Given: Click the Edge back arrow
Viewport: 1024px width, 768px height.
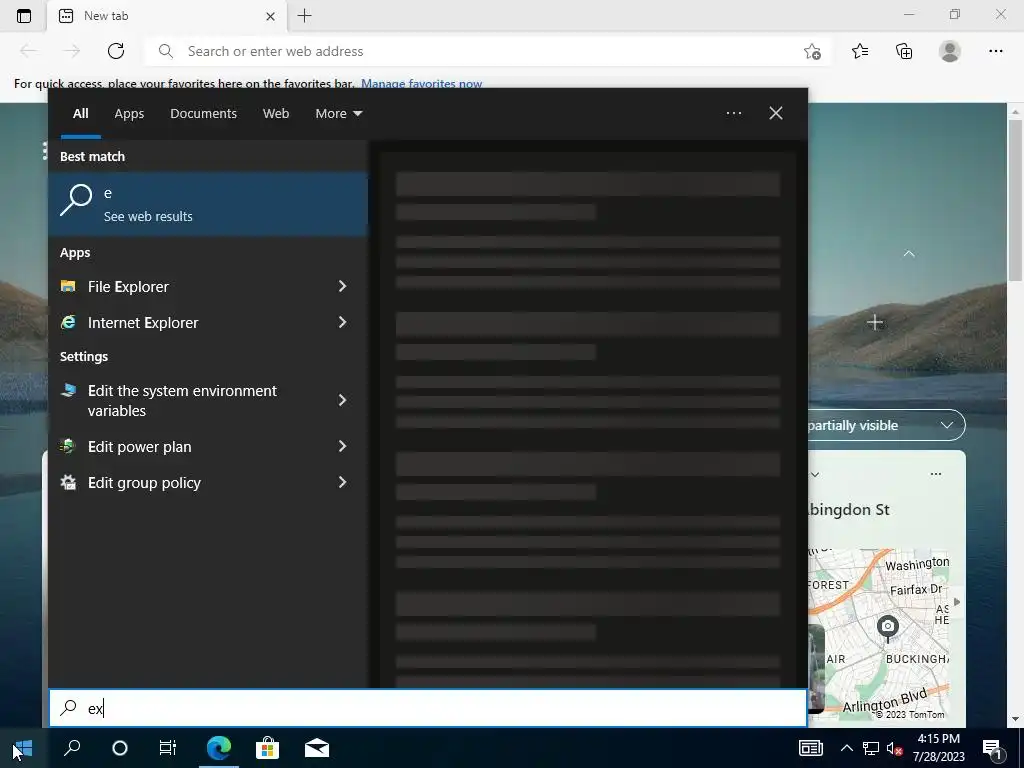Looking at the screenshot, I should (x=28, y=51).
